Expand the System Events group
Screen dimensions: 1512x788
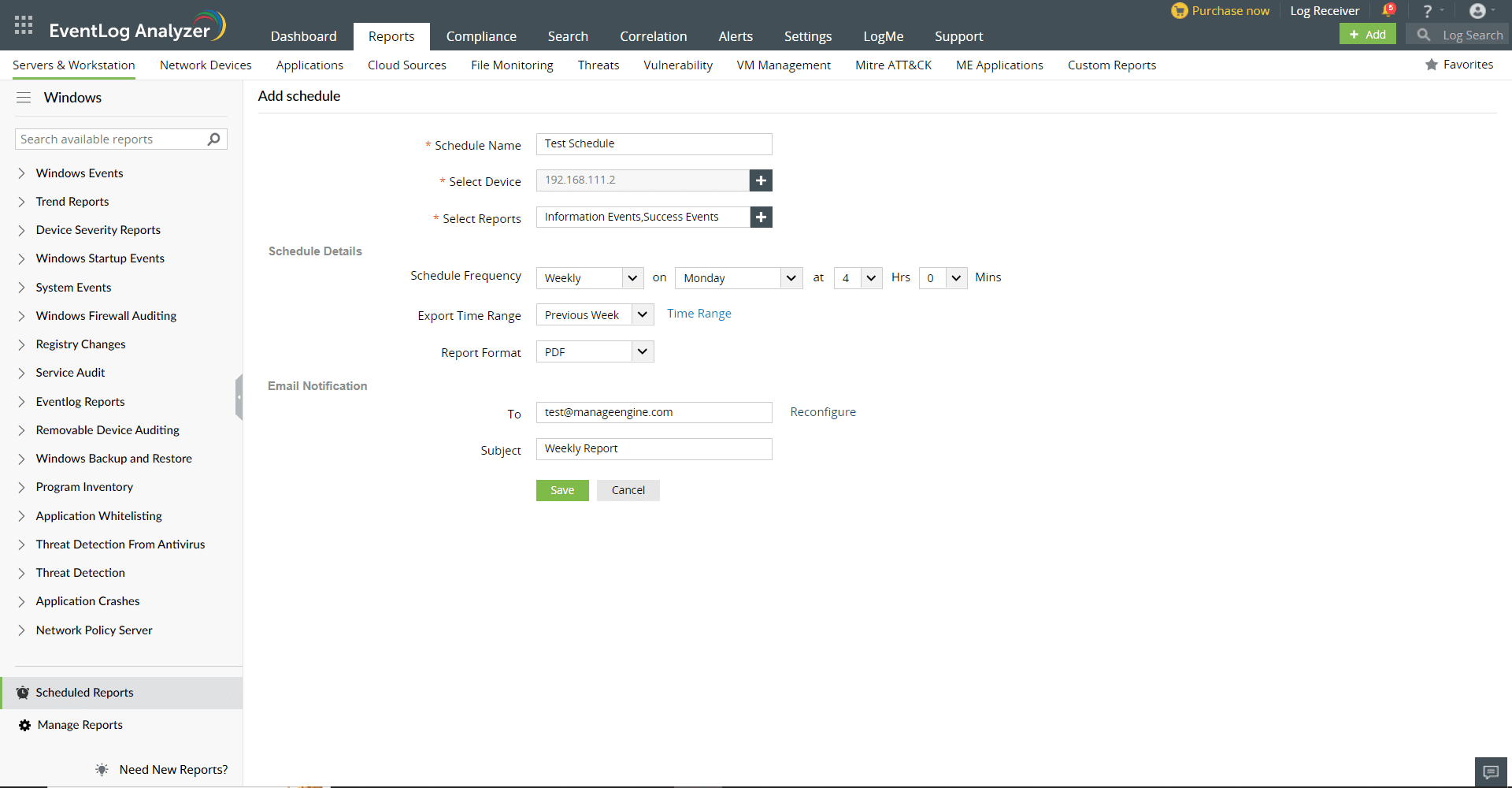(21, 288)
